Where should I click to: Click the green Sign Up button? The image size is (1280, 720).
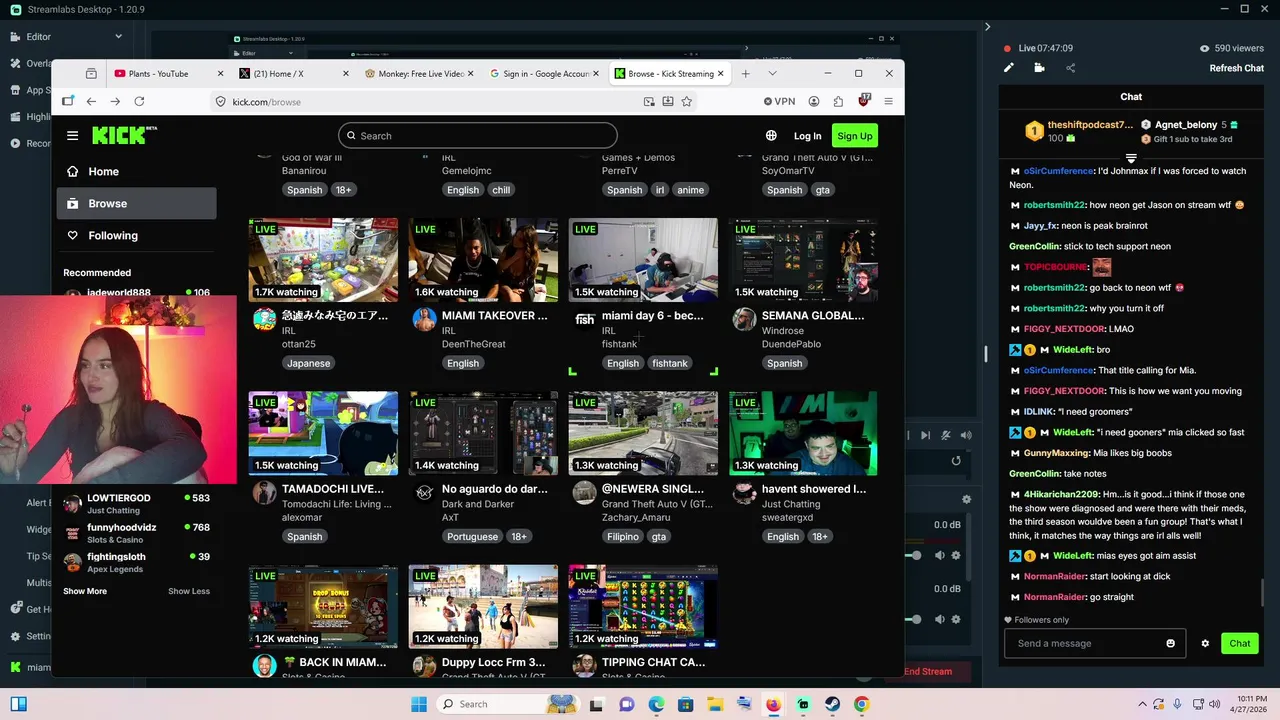point(855,136)
